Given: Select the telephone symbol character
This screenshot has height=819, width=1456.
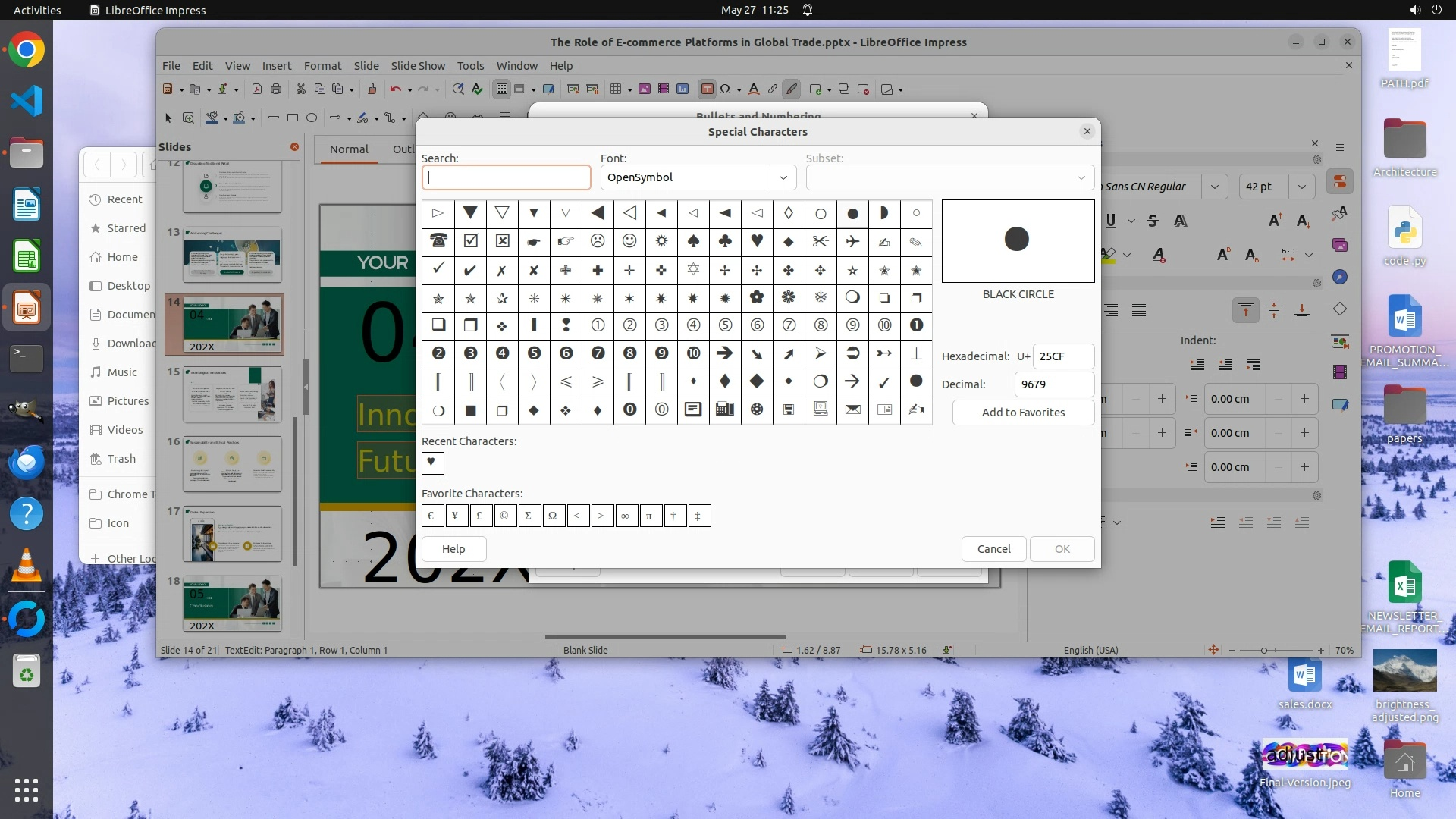Looking at the screenshot, I should click(x=438, y=241).
